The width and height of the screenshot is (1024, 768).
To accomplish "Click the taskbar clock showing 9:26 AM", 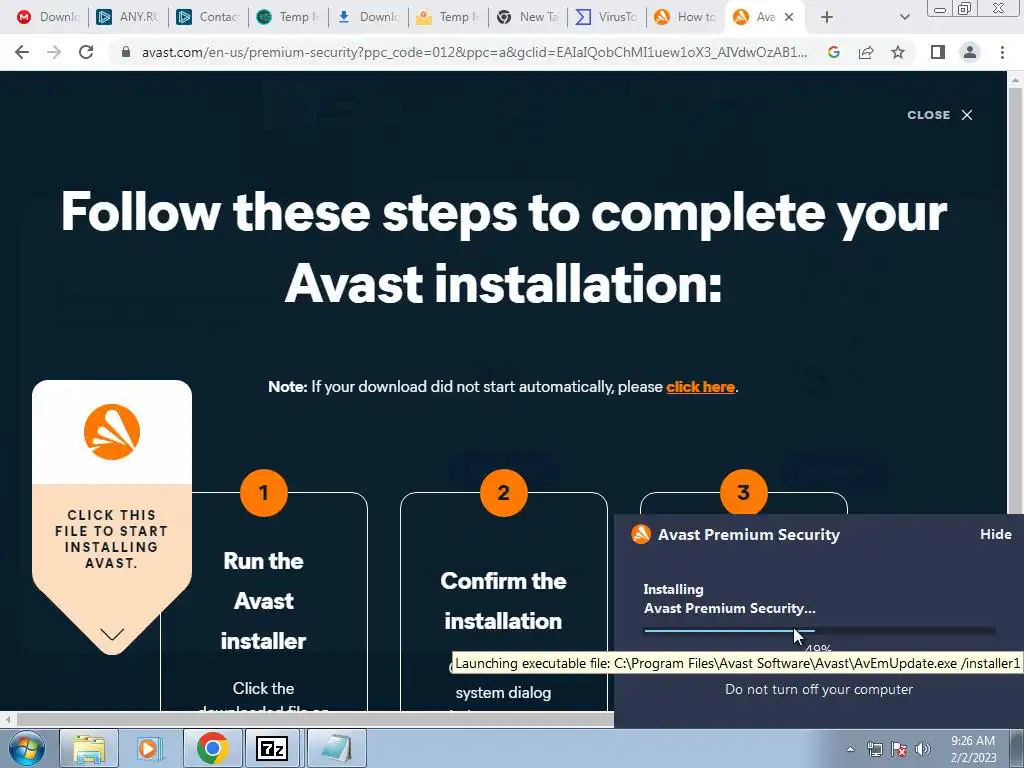I will tap(973, 749).
